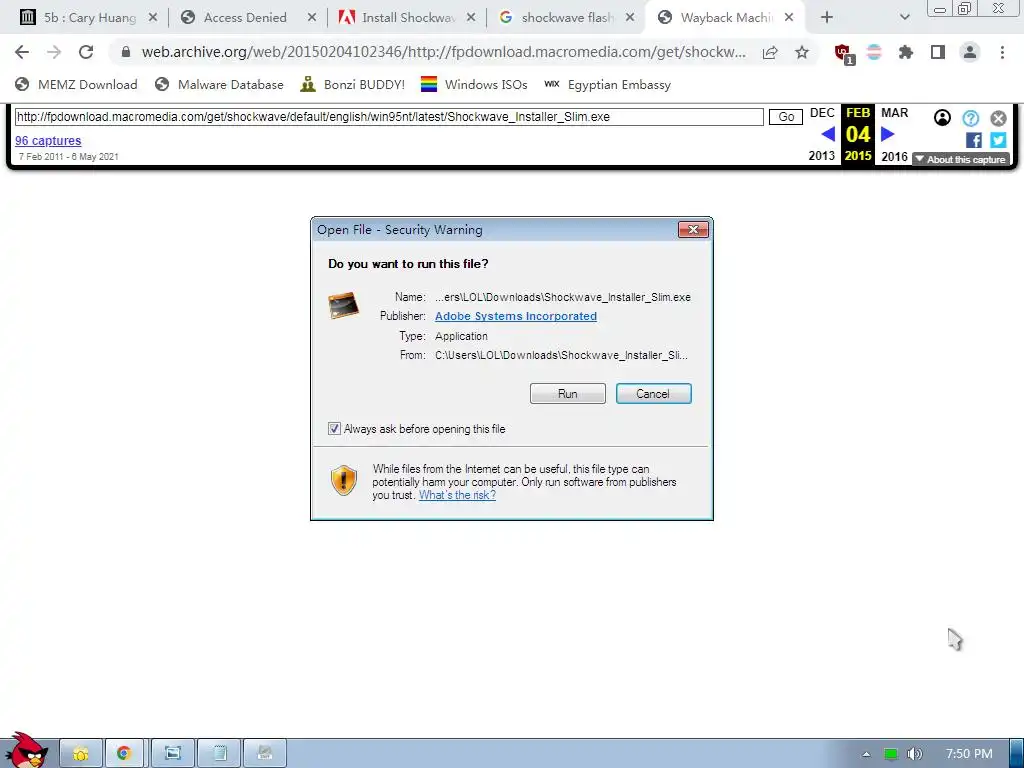
Task: Open Chrome from the taskbar
Action: (x=124, y=754)
